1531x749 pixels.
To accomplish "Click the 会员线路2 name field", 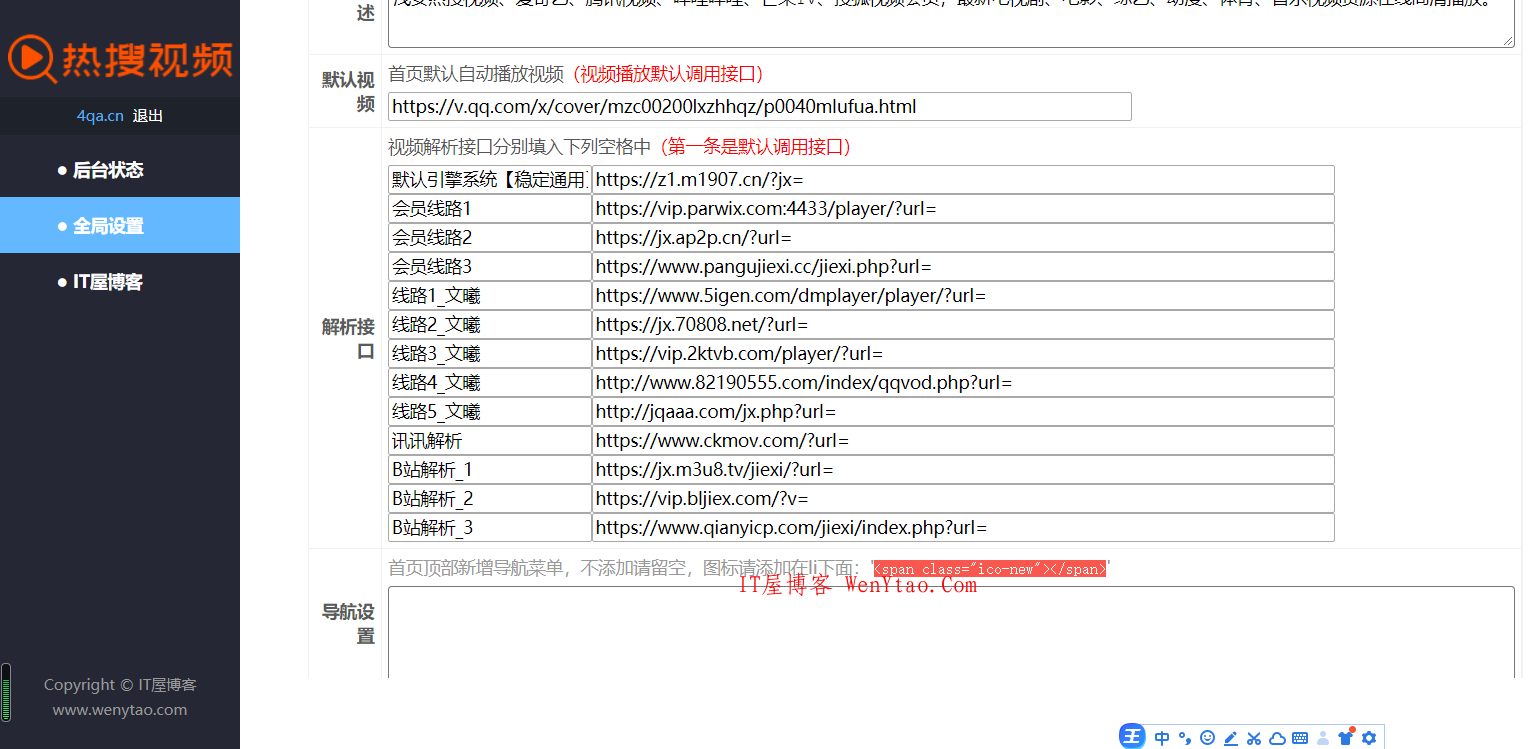I will 490,238.
